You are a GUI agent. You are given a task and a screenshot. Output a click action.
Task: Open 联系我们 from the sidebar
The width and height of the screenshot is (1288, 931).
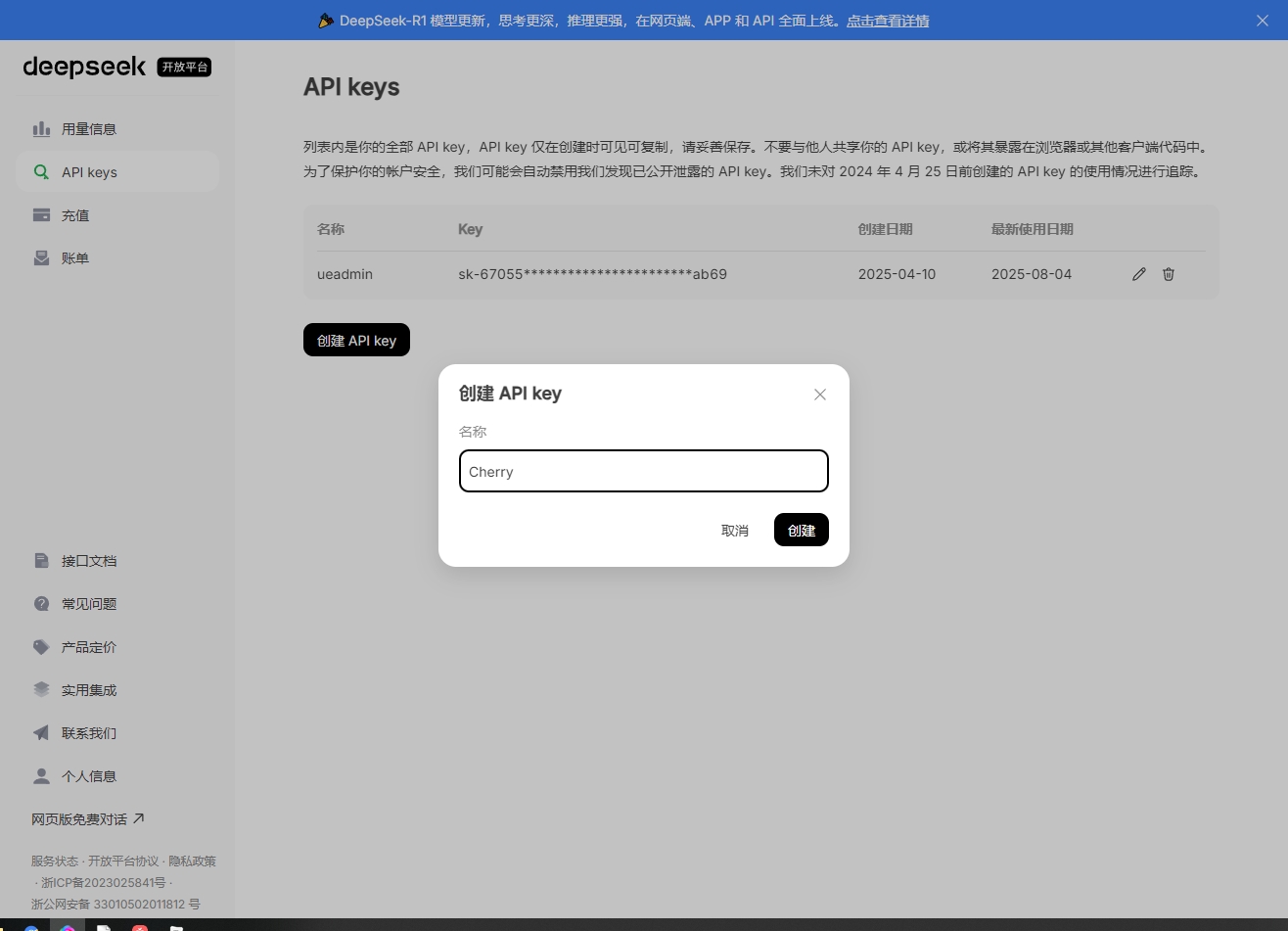coord(117,733)
